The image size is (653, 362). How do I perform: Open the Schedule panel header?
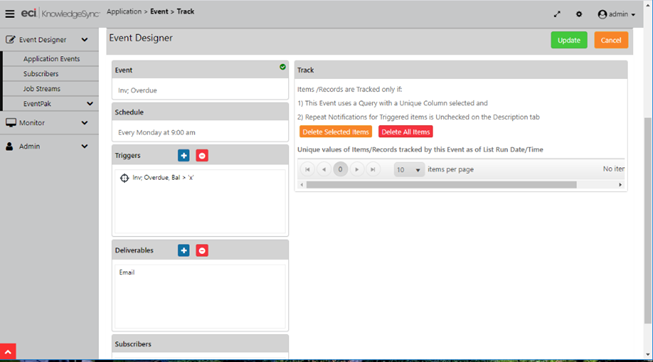200,112
